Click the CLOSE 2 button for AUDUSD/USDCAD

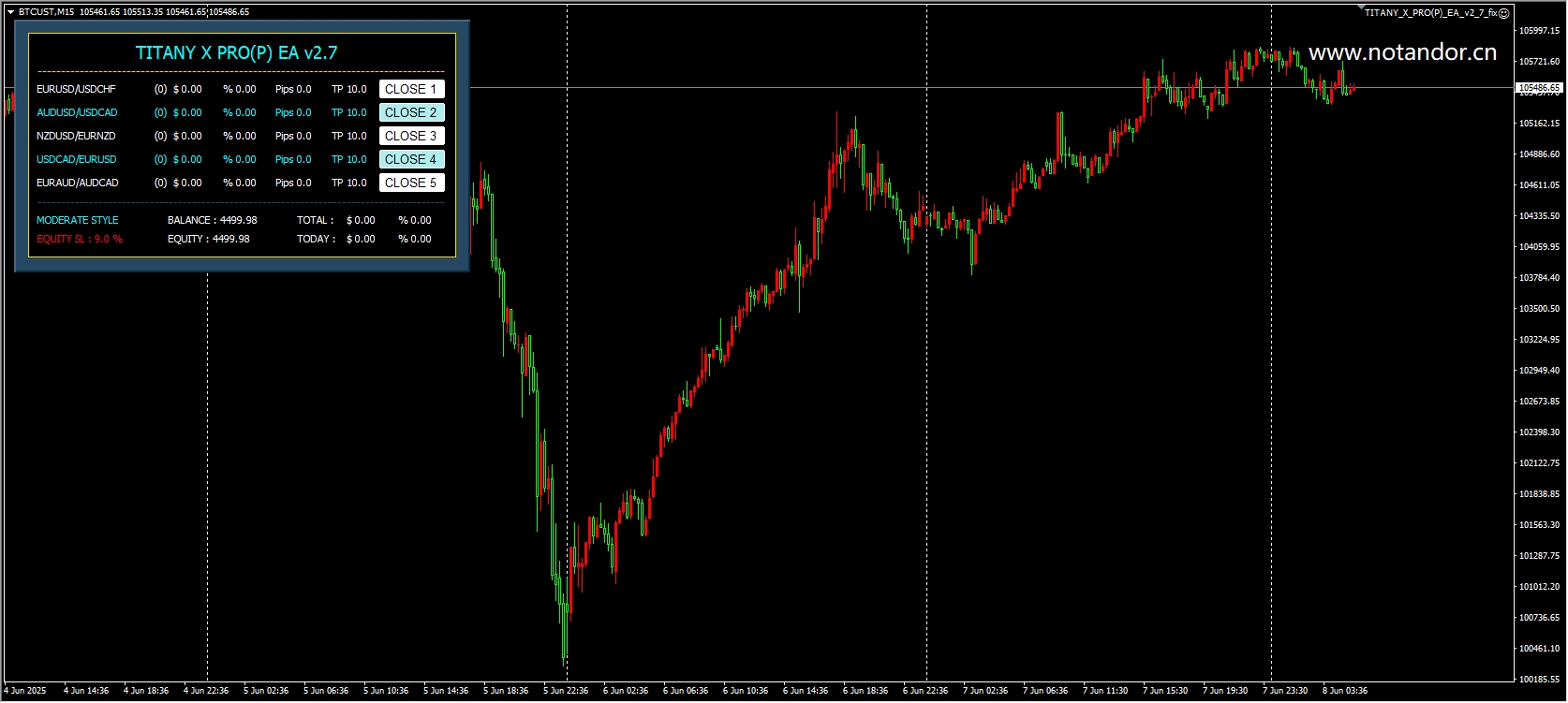pyautogui.click(x=411, y=112)
